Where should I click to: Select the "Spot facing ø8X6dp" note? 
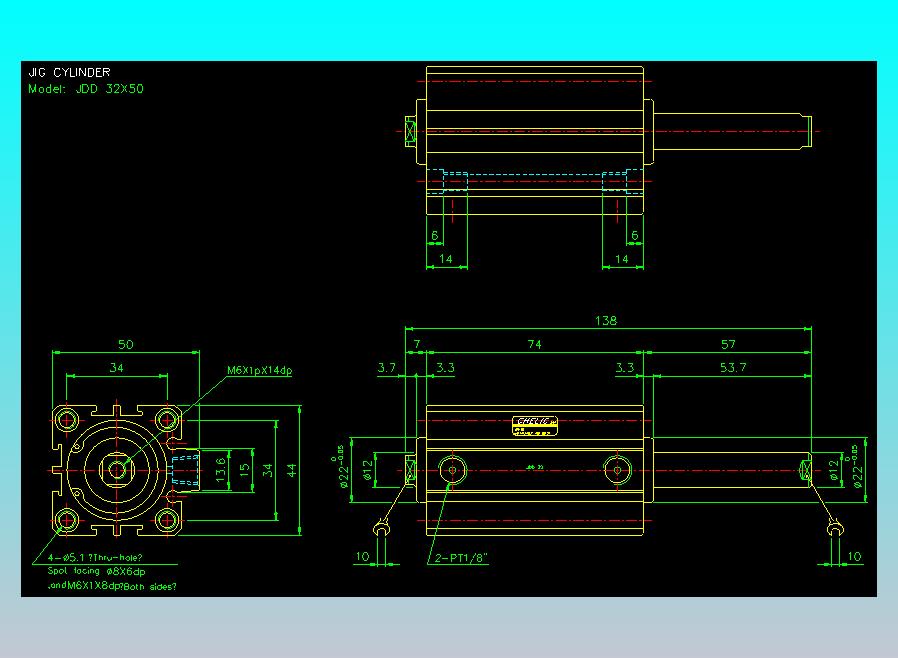96,571
